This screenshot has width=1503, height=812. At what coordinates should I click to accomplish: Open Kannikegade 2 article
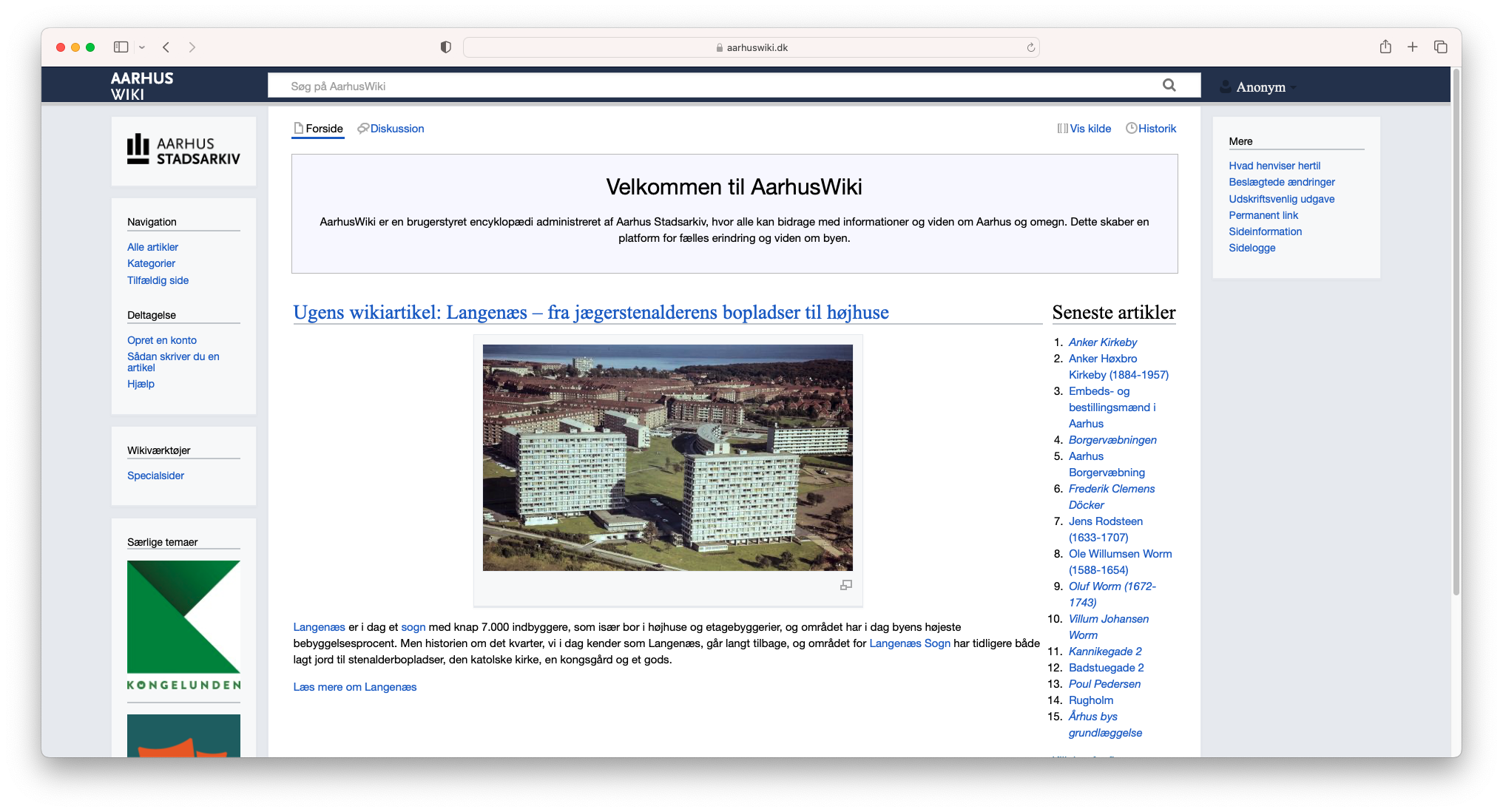point(1105,652)
